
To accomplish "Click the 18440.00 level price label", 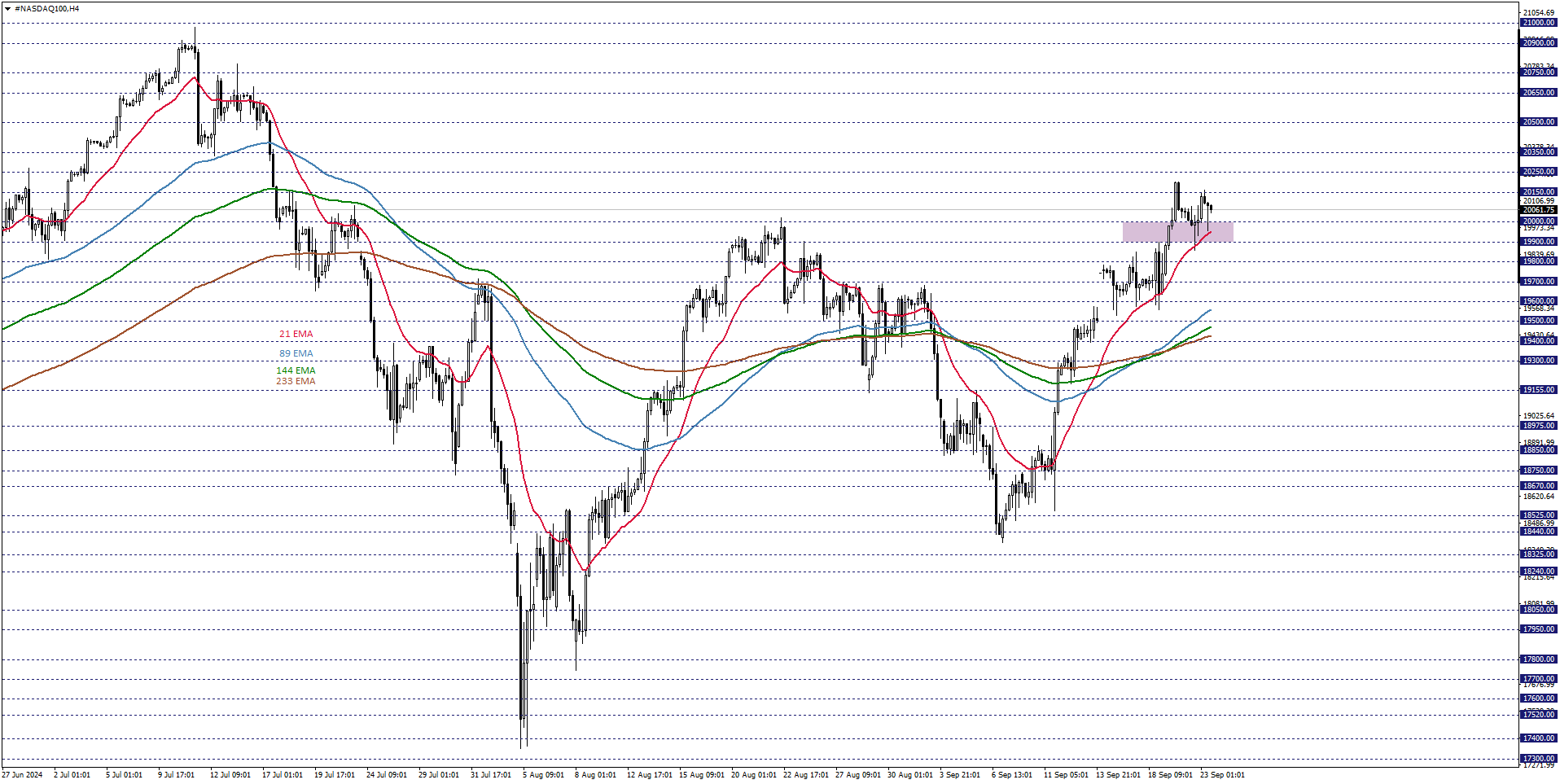I will point(1539,532).
